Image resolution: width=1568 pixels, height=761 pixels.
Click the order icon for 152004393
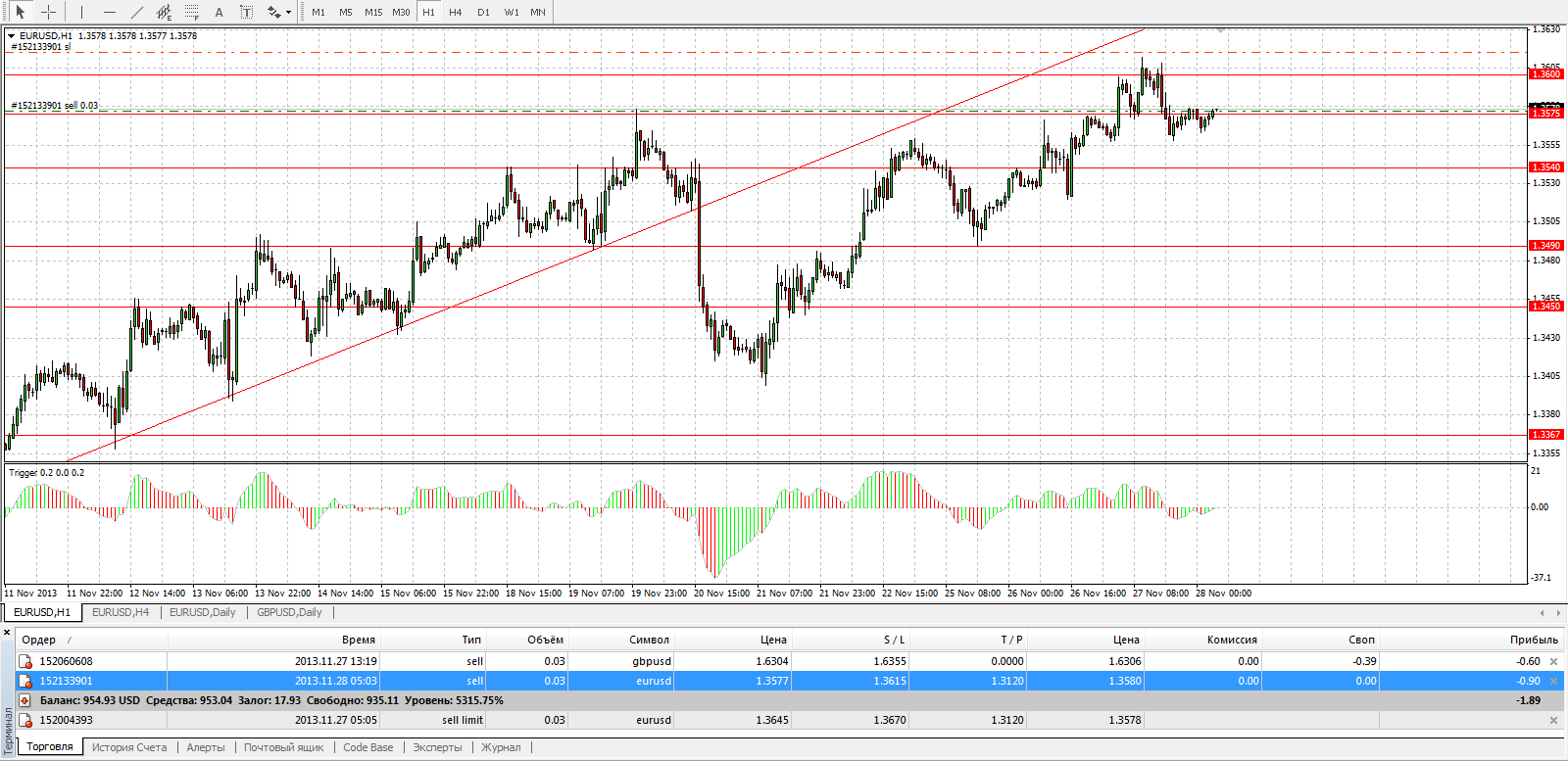tap(26, 720)
